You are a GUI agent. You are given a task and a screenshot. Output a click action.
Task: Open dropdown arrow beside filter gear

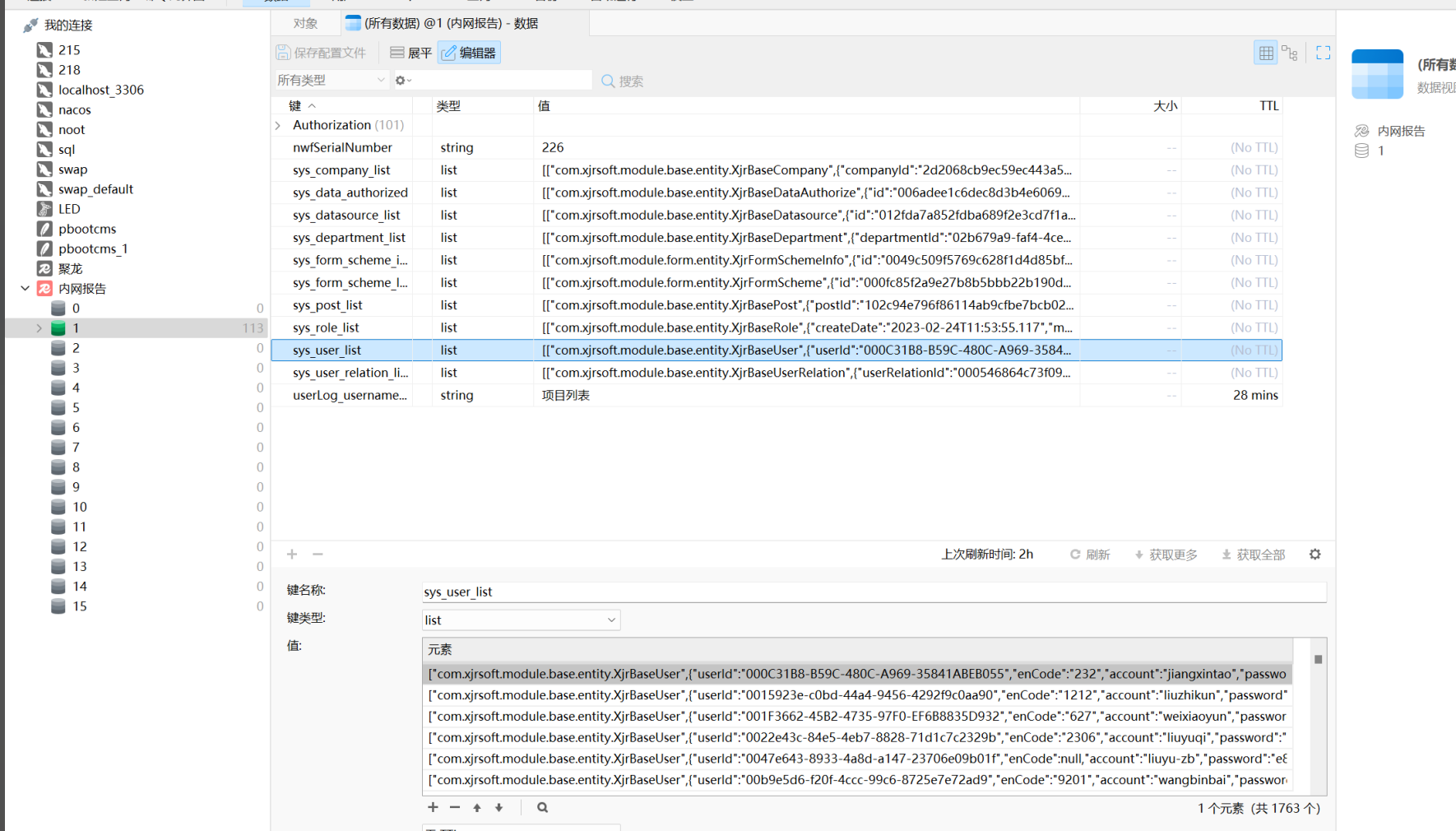tap(409, 81)
